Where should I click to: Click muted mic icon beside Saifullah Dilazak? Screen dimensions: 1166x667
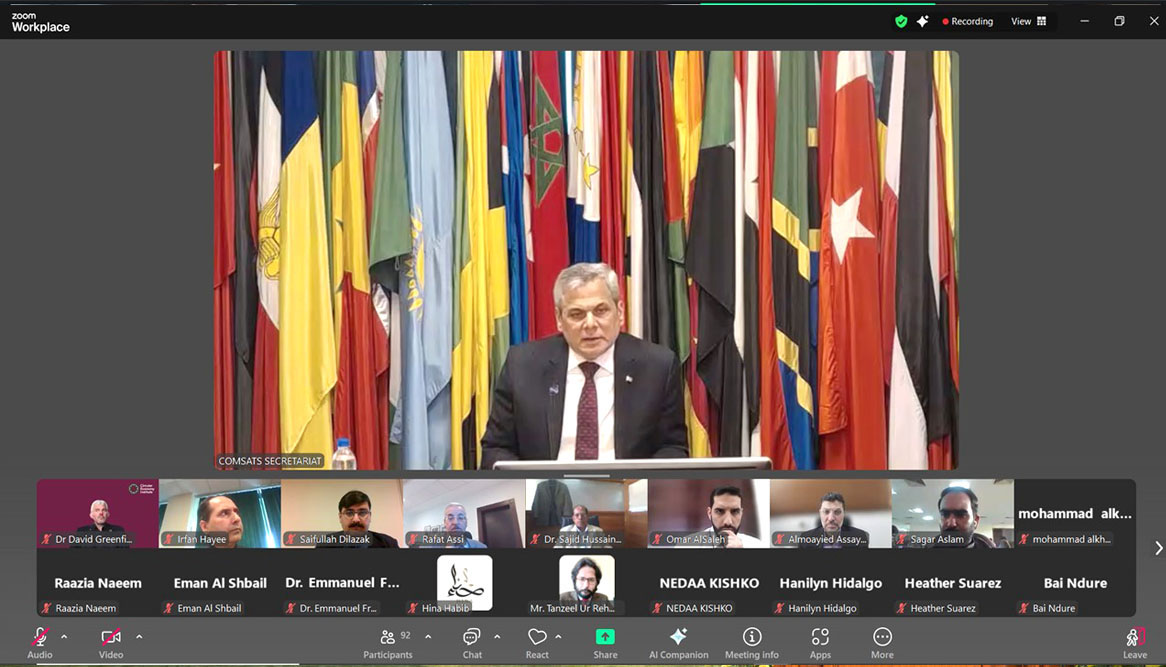(x=291, y=539)
